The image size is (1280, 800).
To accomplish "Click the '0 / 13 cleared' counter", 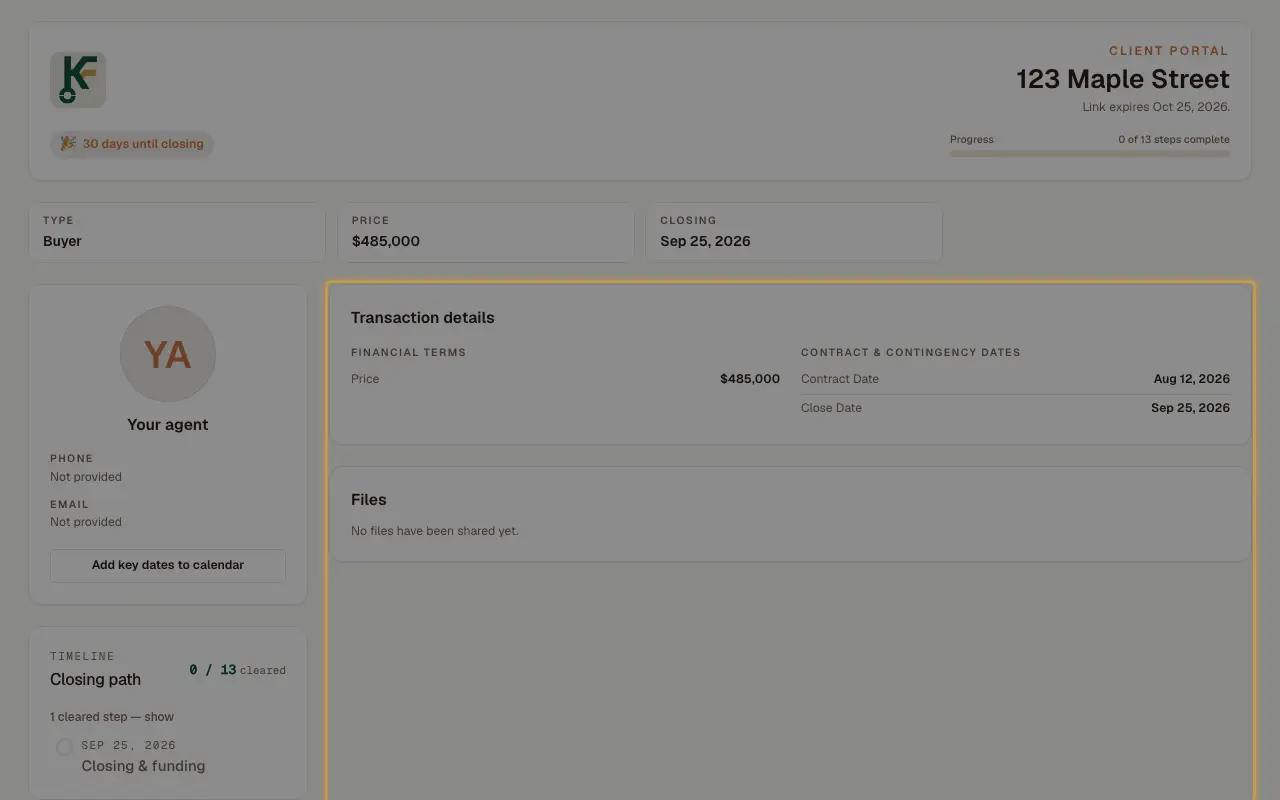I will 237,670.
